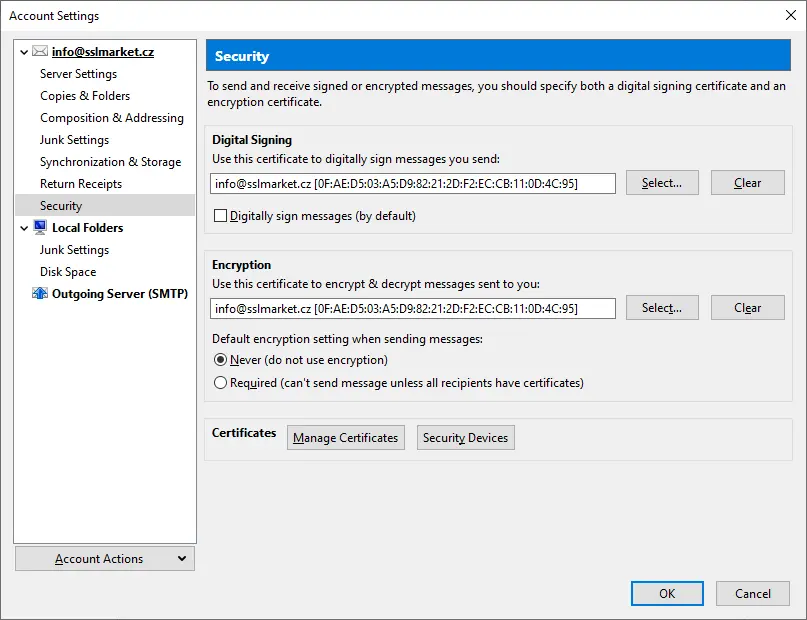Open Copies & Folders page
The width and height of the screenshot is (807, 620).
[85, 96]
